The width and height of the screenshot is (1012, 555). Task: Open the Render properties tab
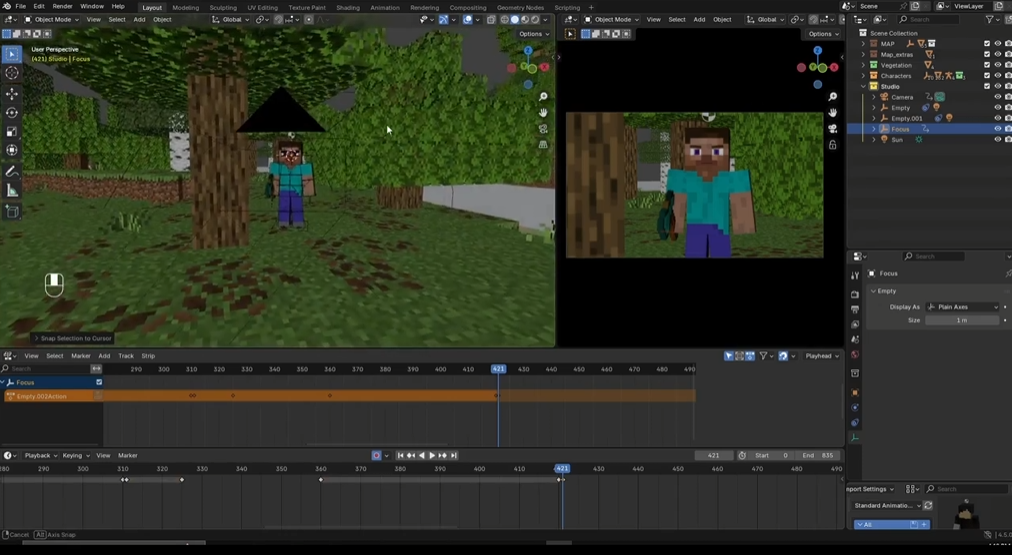point(855,294)
